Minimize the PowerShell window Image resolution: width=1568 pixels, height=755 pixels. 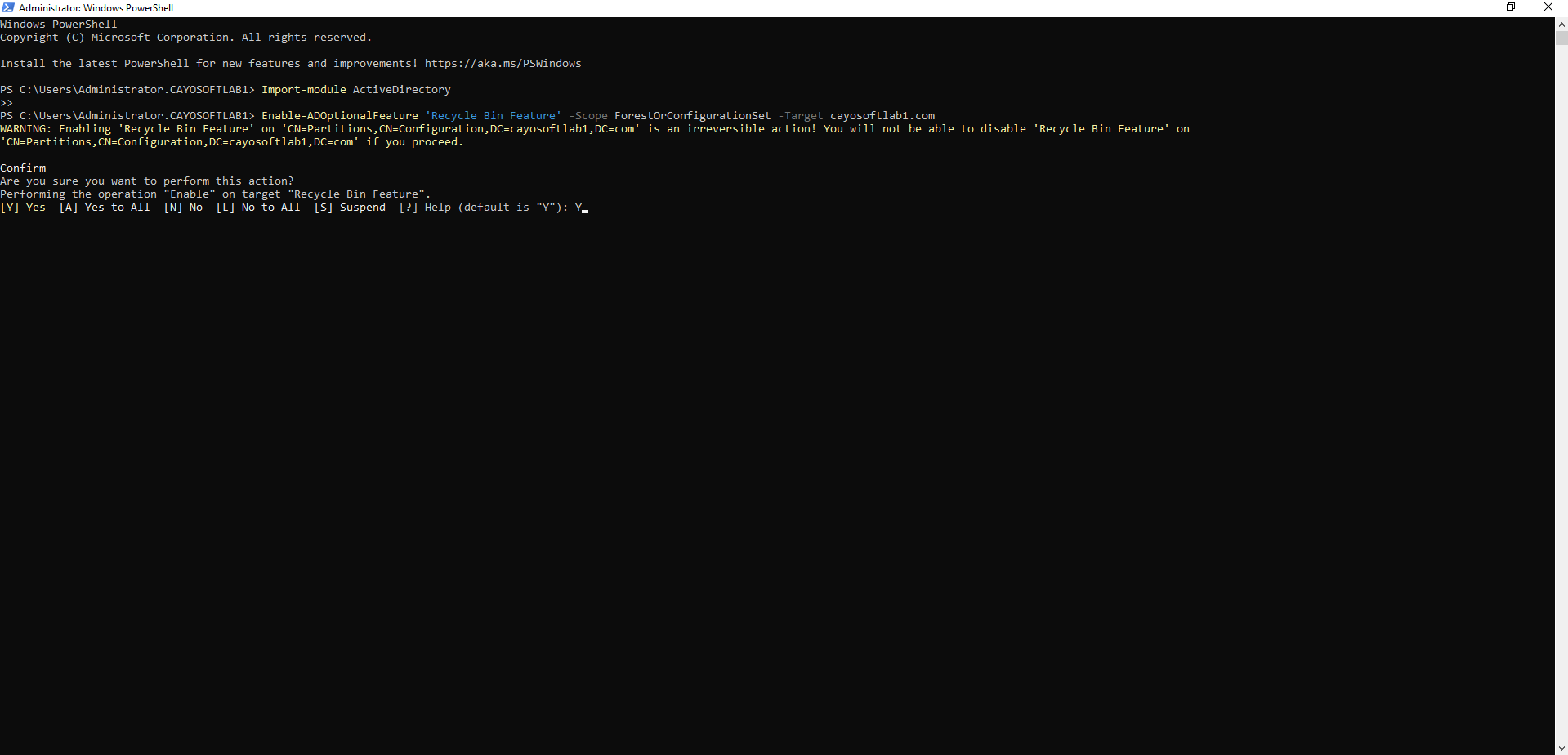point(1474,7)
